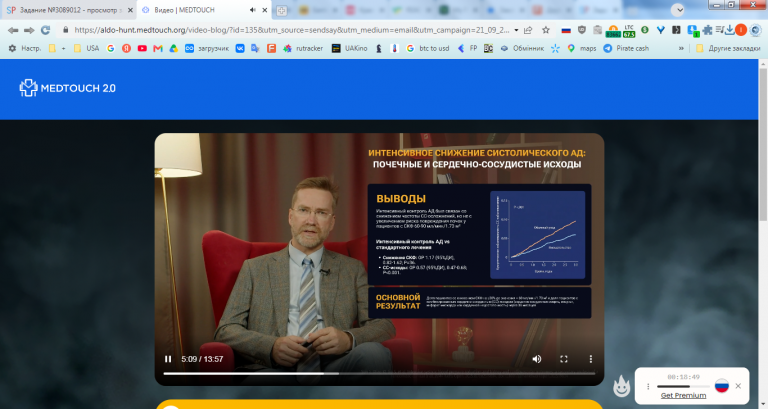Image resolution: width=768 pixels, height=409 pixels.
Task: Open the USA bookmarks folder
Action: (86, 48)
